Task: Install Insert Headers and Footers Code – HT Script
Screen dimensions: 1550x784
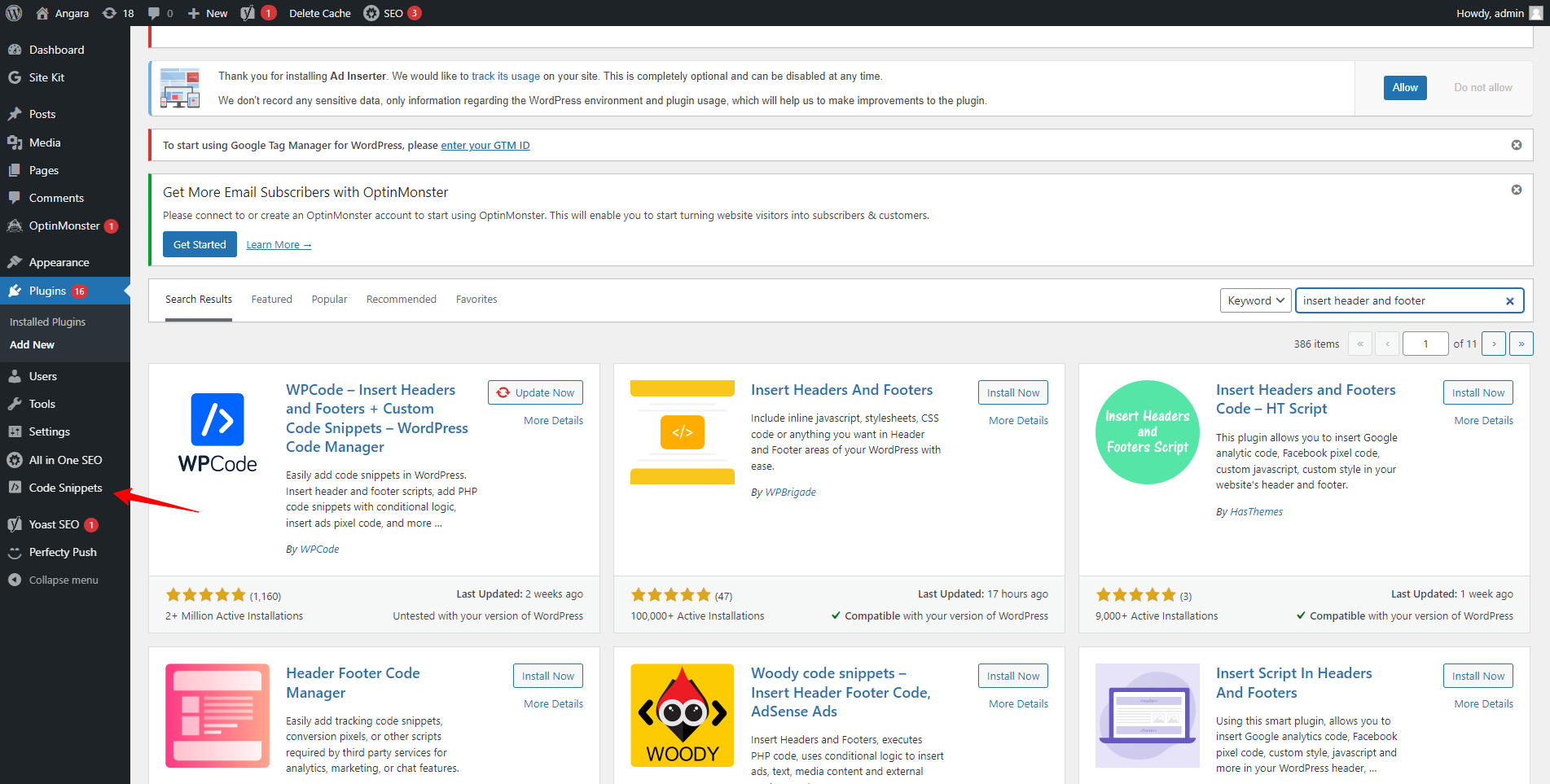Action: pos(1478,392)
